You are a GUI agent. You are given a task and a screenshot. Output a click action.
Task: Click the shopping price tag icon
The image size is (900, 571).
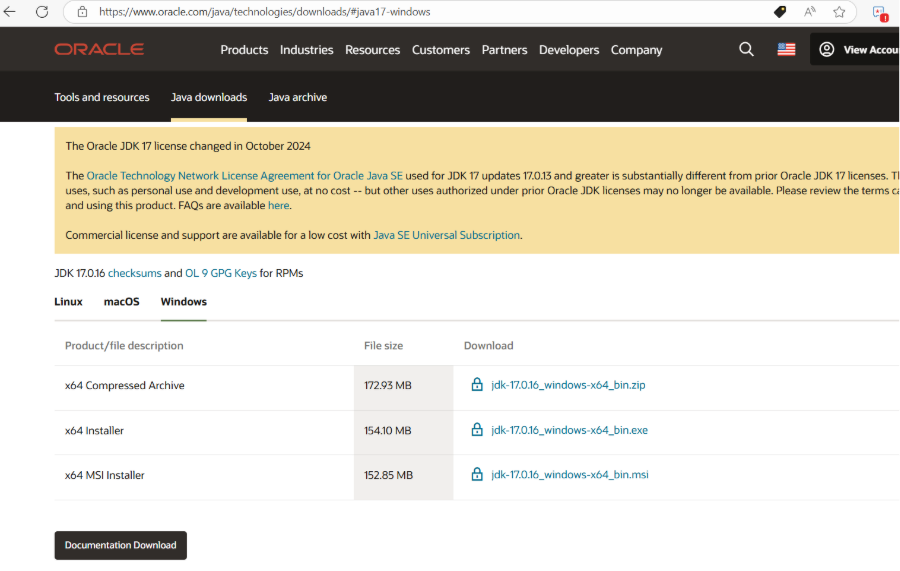coord(780,12)
